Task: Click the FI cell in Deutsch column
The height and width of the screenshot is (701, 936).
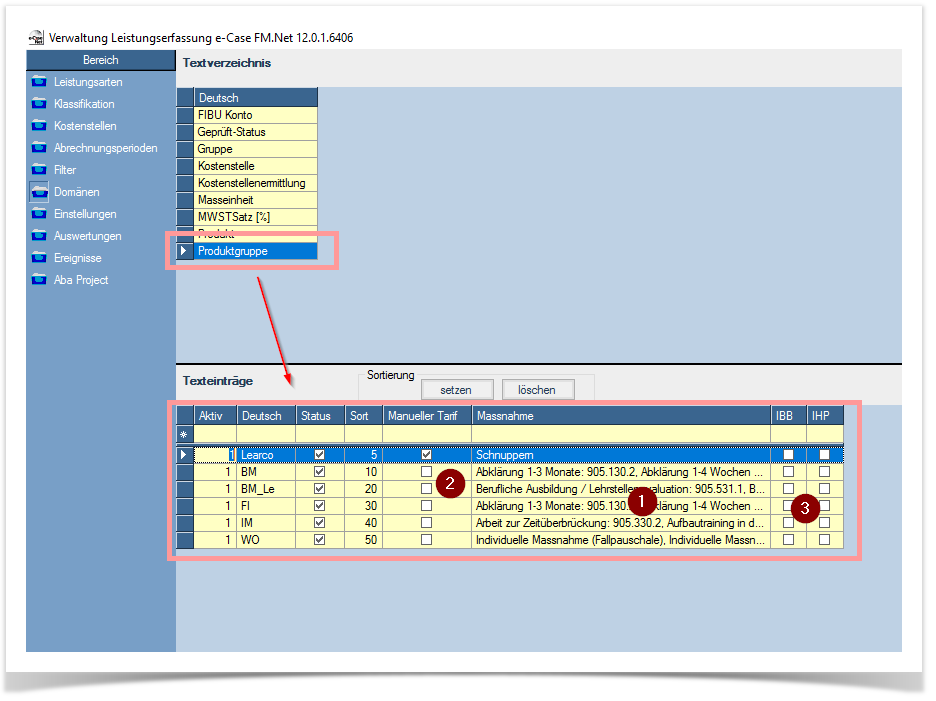Action: click(266, 506)
